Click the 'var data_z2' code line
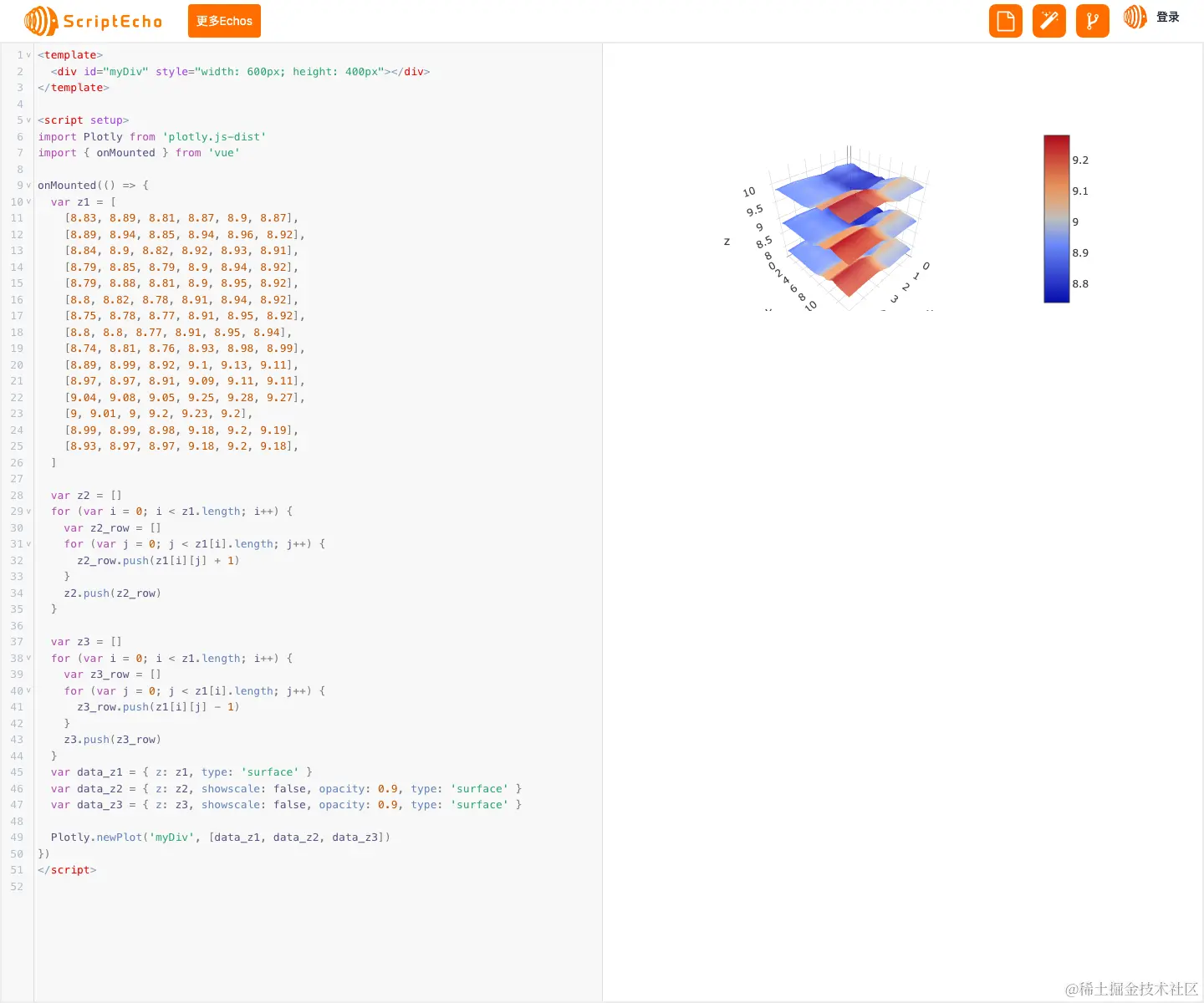This screenshot has height=1003, width=1204. click(x=286, y=788)
